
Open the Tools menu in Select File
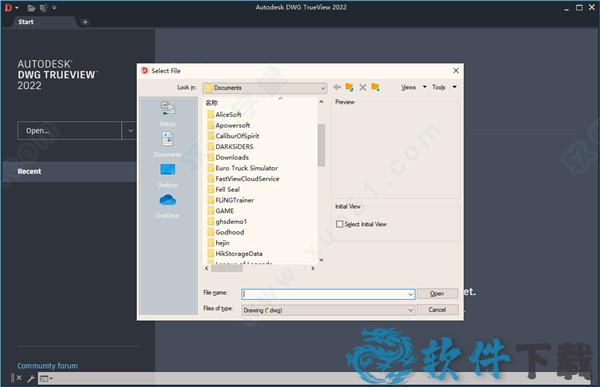pos(444,87)
